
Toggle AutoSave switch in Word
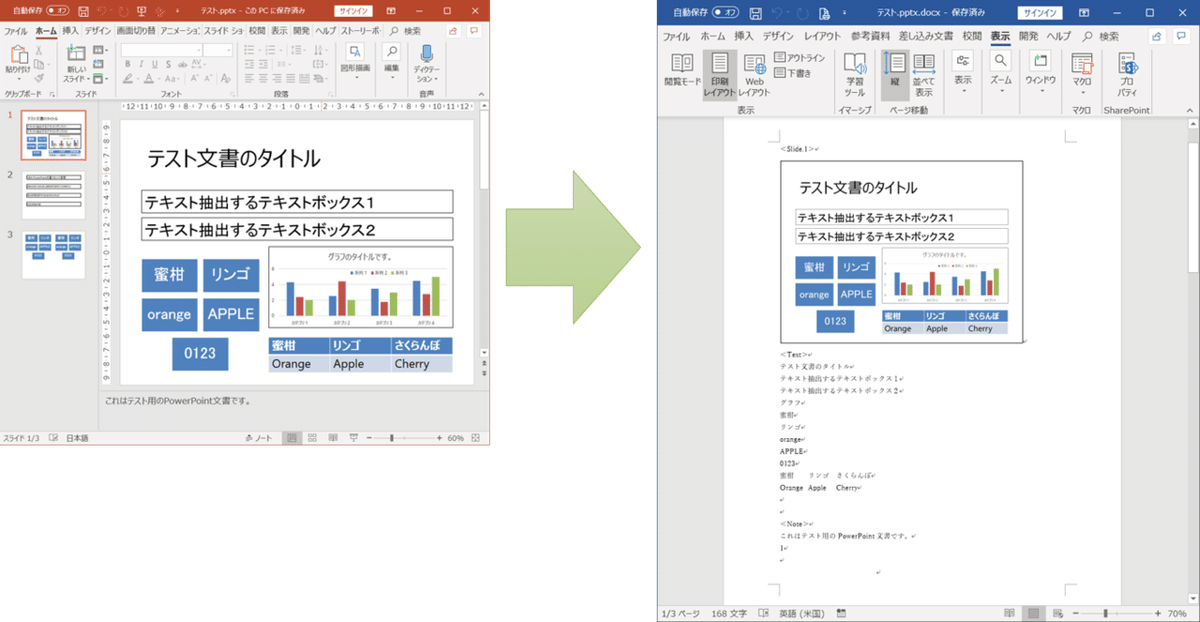coord(725,13)
